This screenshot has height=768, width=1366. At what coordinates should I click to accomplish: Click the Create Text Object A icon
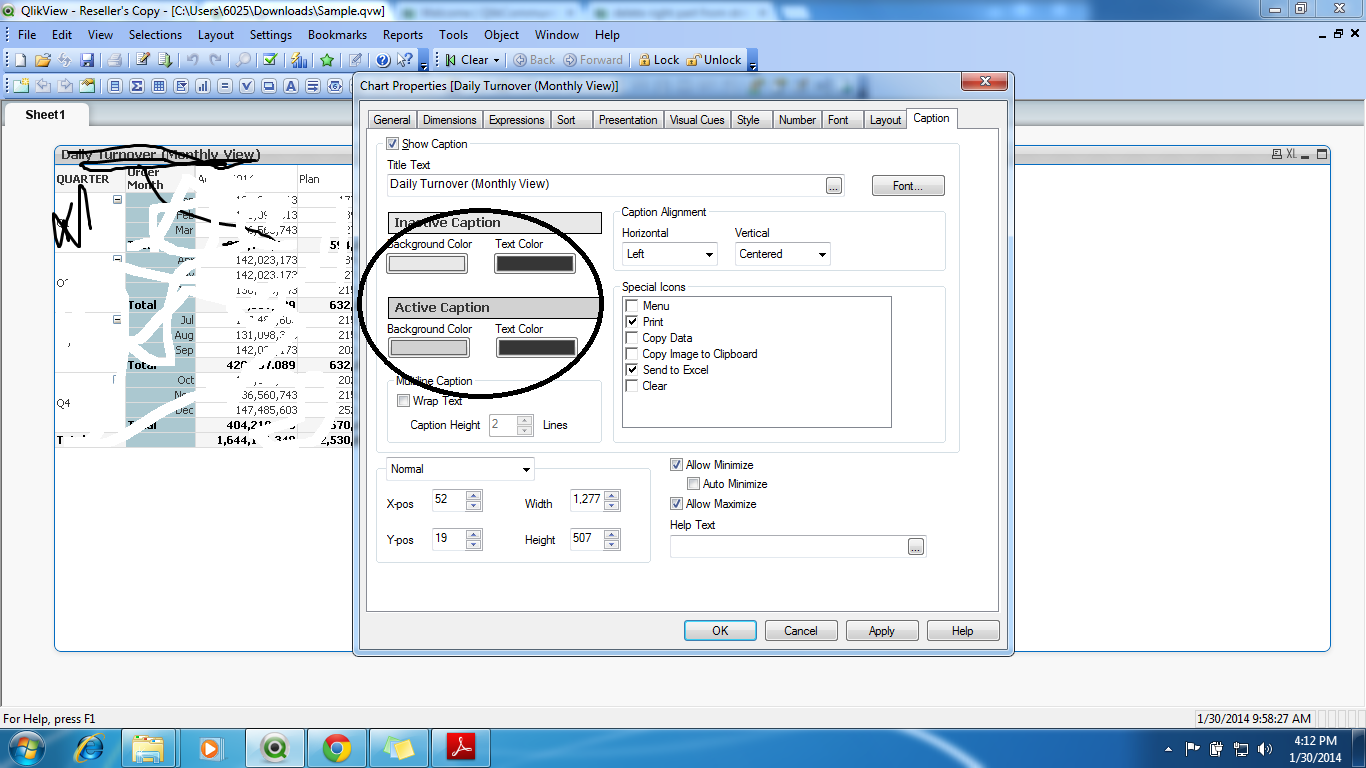coord(291,86)
